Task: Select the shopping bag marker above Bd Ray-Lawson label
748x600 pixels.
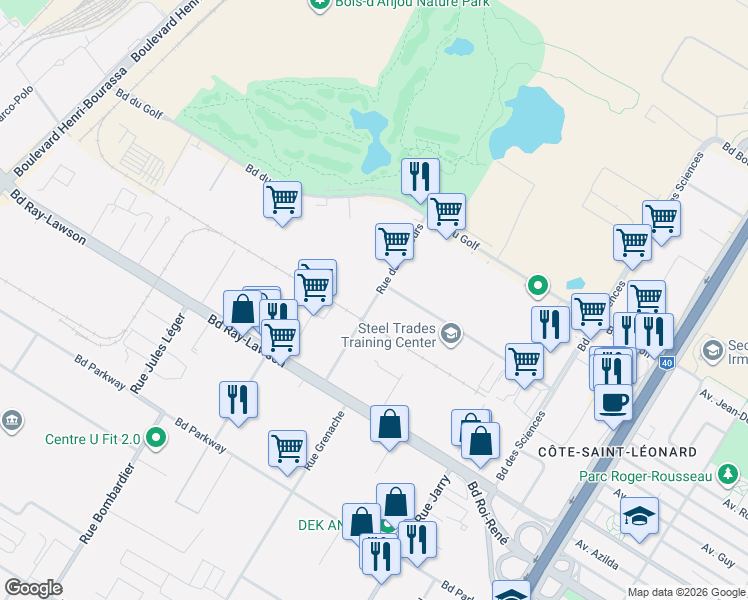Action: [x=242, y=309]
